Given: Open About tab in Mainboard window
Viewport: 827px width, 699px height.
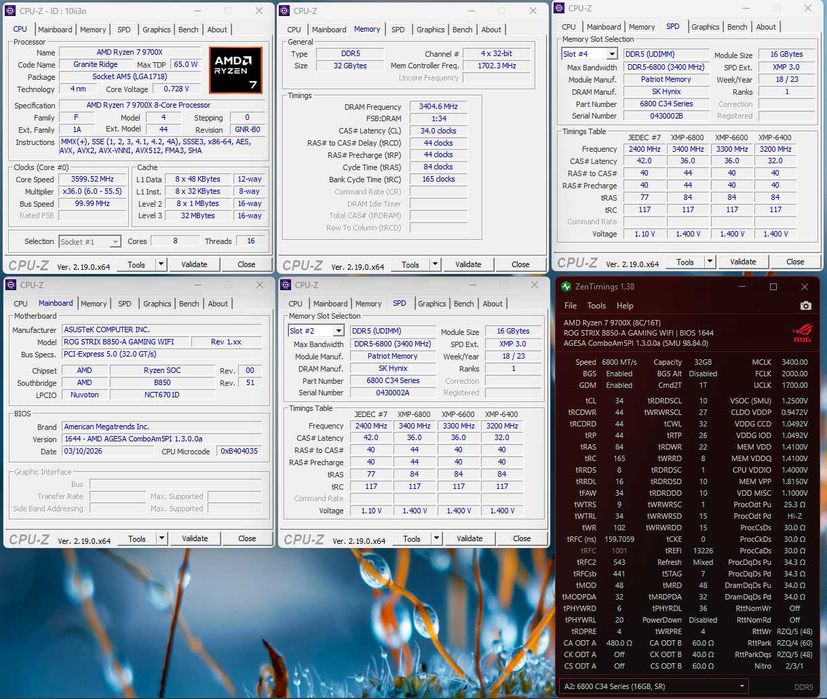Looking at the screenshot, I should click(x=218, y=304).
